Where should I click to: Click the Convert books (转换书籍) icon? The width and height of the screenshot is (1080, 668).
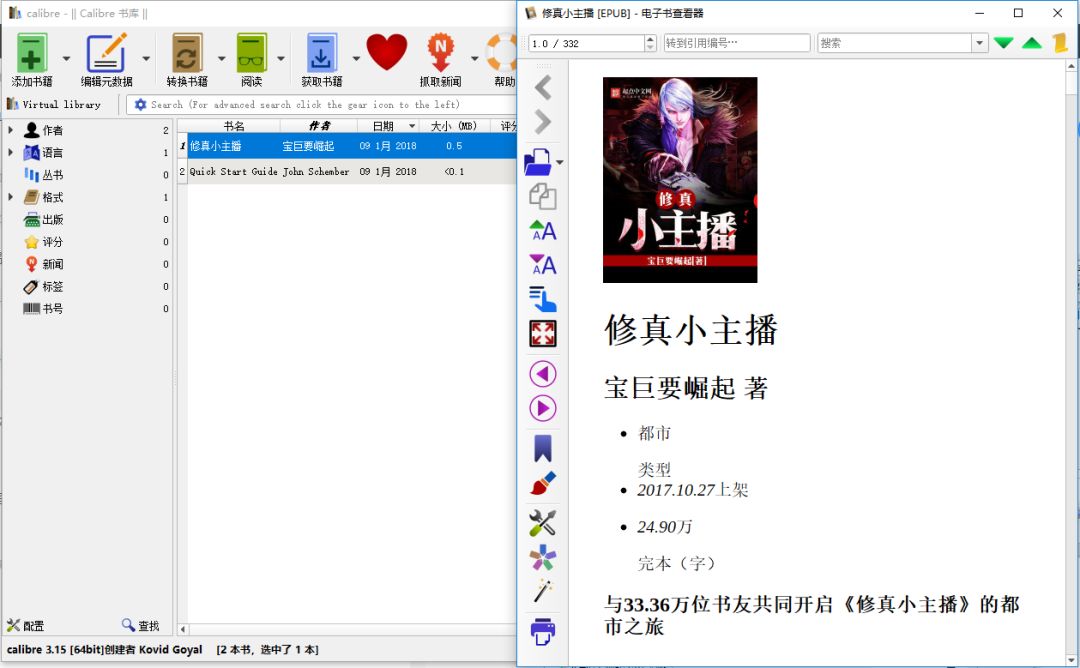(187, 53)
